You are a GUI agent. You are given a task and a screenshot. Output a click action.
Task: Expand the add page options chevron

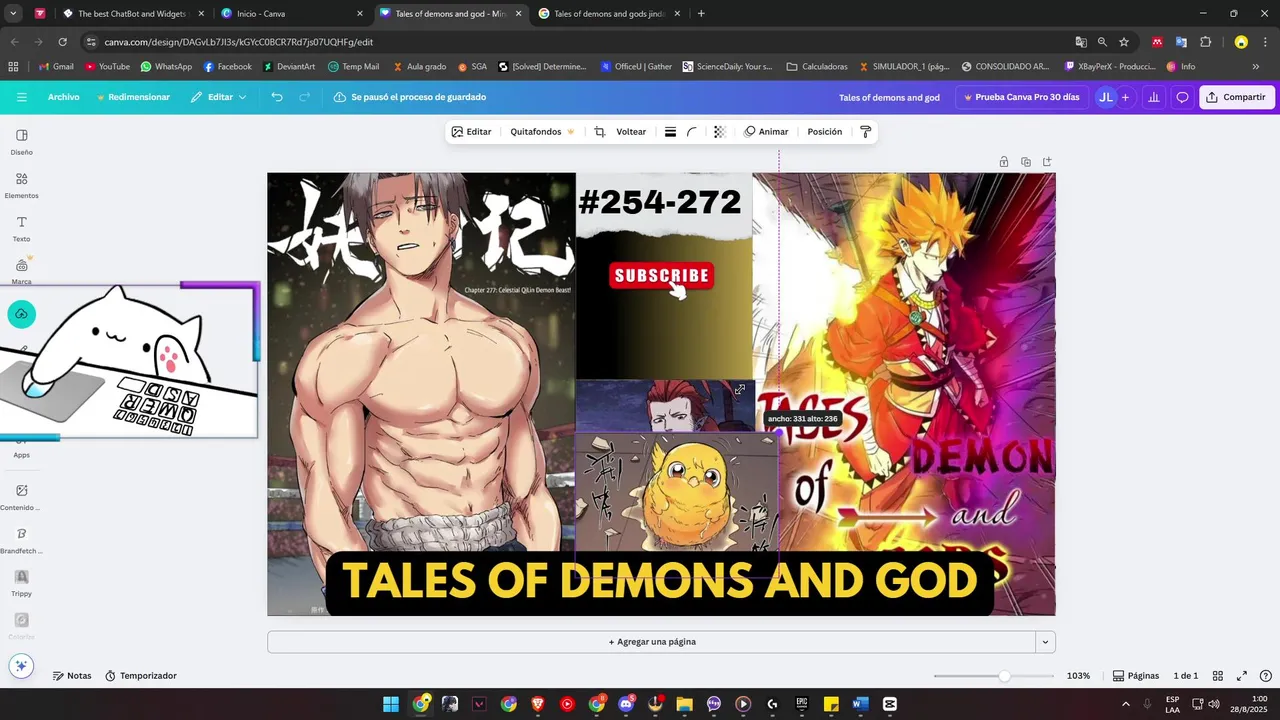1045,642
